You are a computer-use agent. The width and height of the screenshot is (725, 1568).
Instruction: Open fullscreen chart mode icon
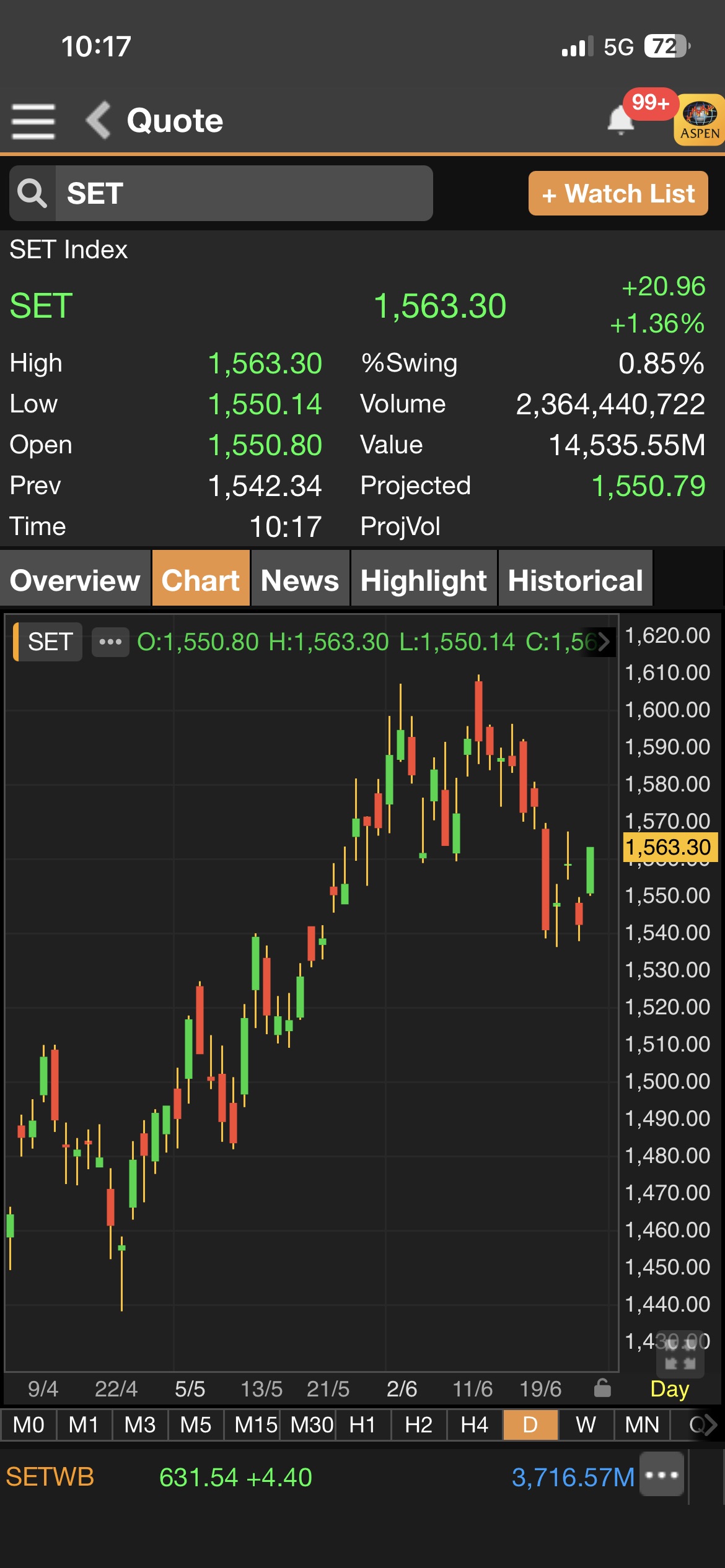[680, 1353]
